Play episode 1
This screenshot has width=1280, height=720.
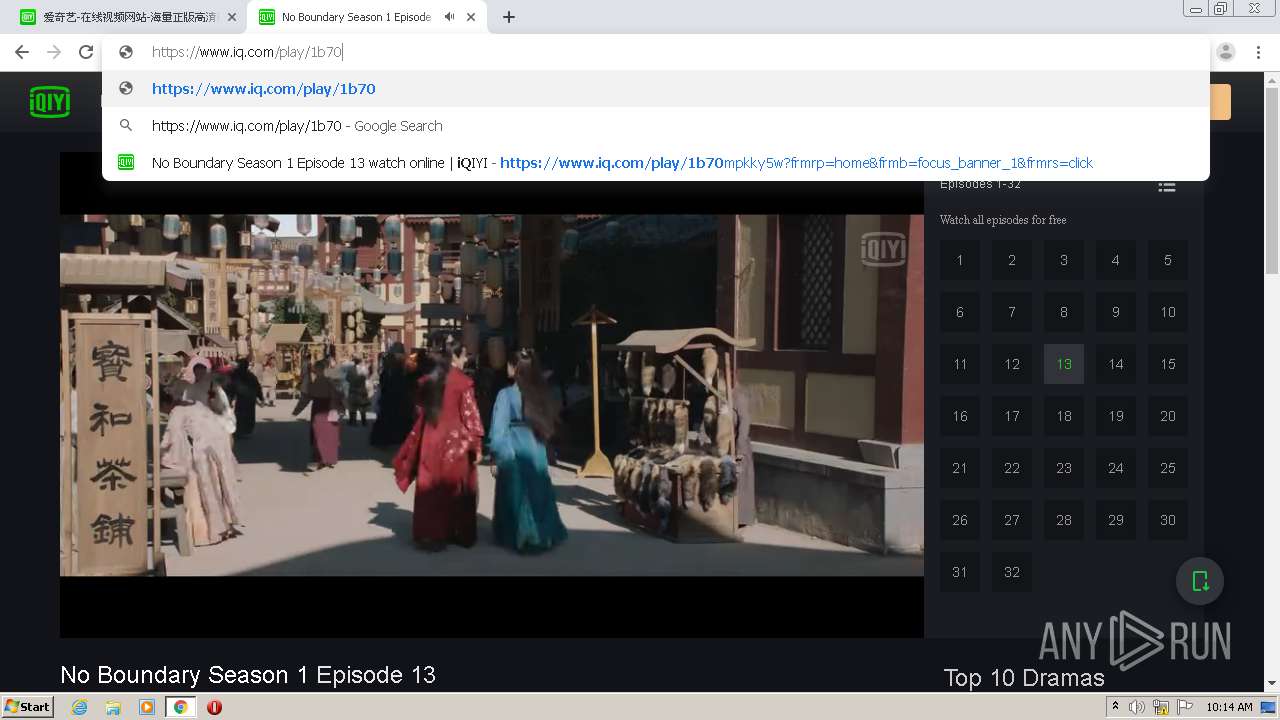pos(960,260)
